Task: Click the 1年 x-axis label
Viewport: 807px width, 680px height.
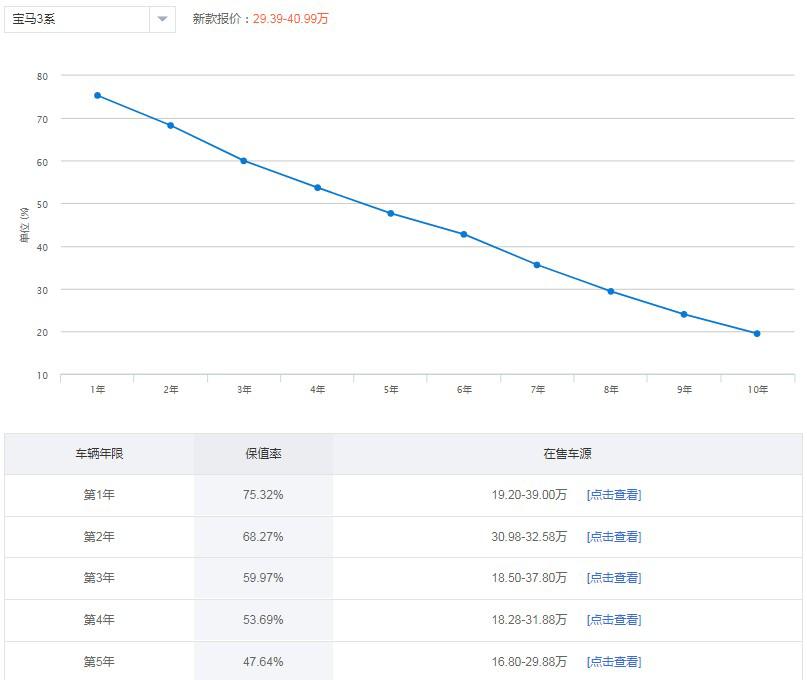Action: click(x=98, y=390)
